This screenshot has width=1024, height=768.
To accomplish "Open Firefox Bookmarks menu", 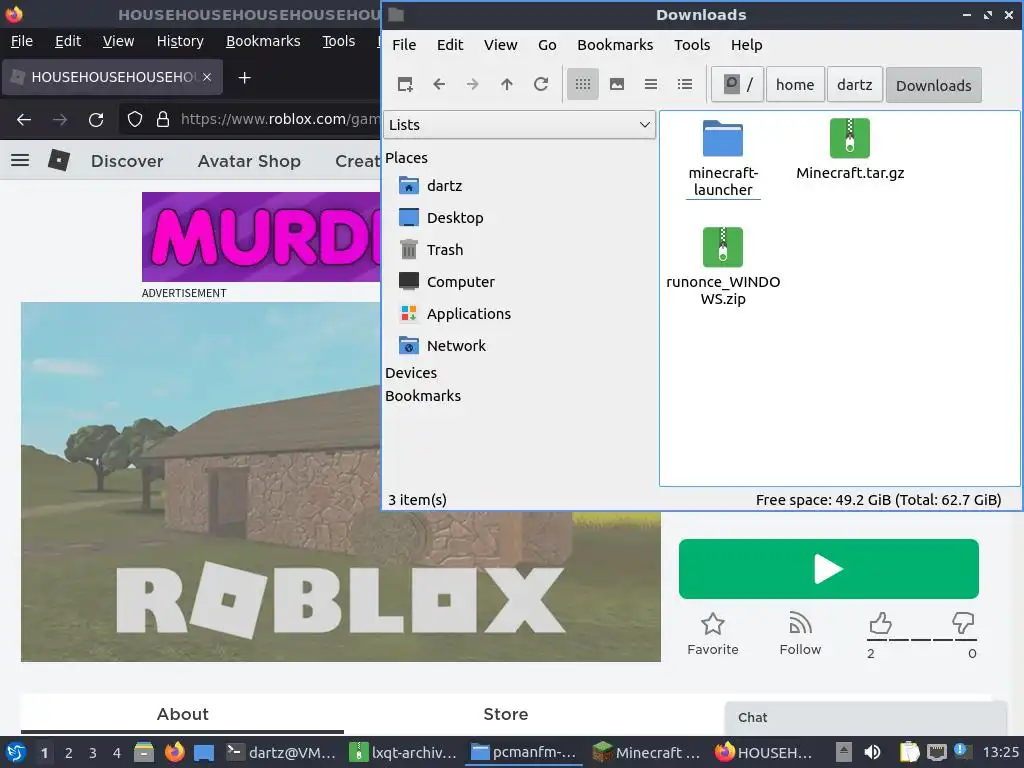I will (x=263, y=41).
